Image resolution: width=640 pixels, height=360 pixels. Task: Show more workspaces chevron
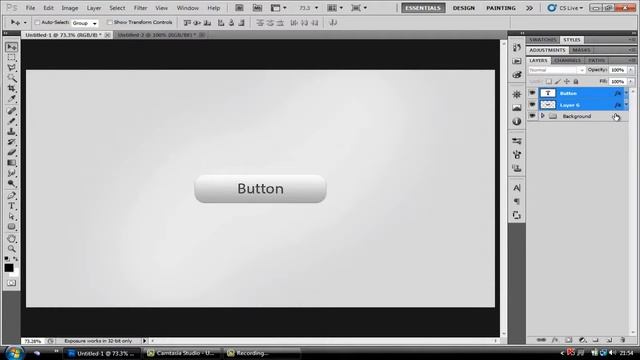click(529, 8)
